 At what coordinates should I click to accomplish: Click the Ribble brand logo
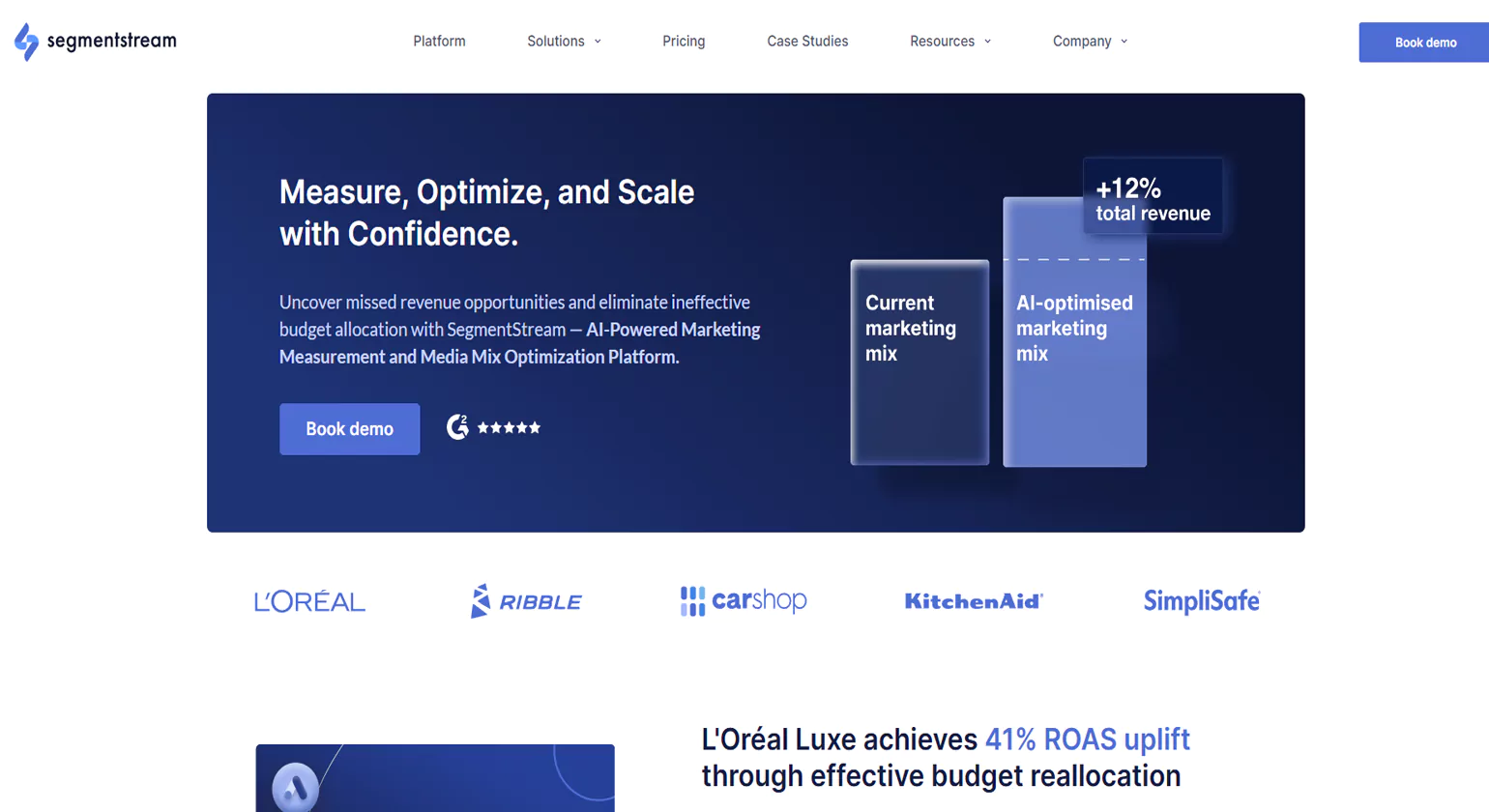[x=526, y=601]
